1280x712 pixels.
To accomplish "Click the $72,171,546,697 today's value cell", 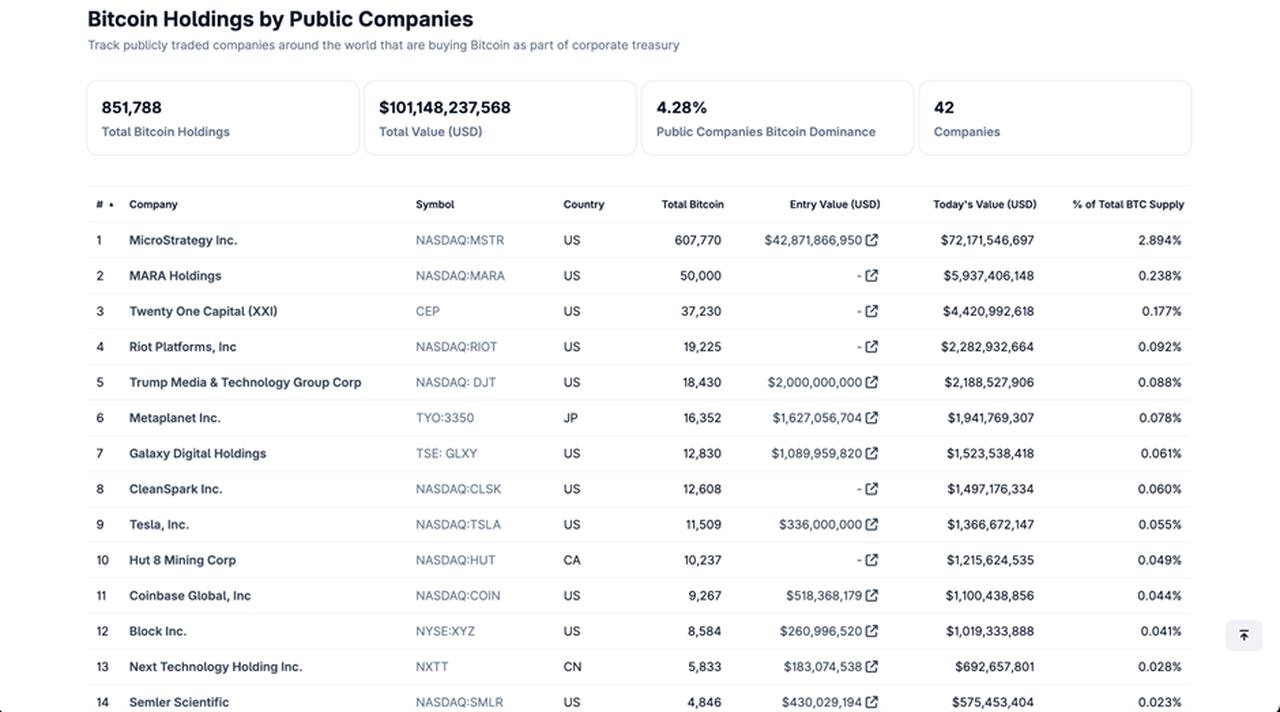I will (x=988, y=240).
